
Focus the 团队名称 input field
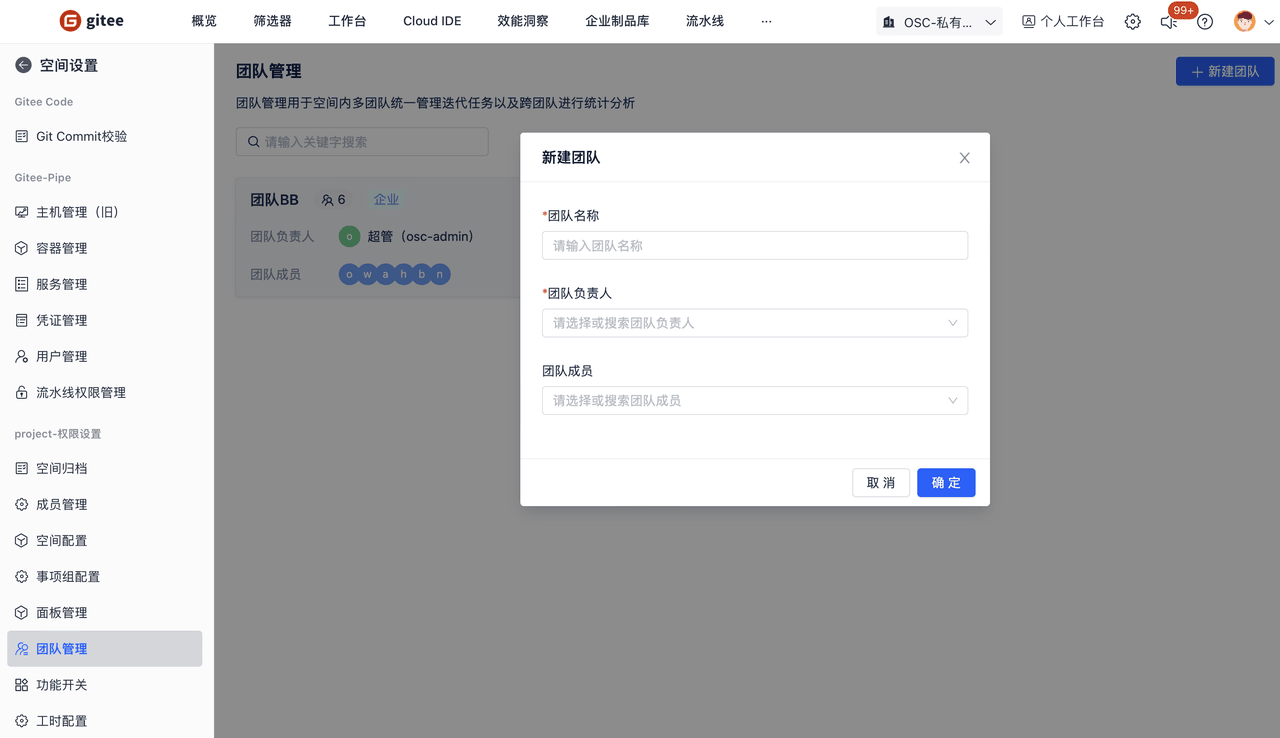pos(754,246)
